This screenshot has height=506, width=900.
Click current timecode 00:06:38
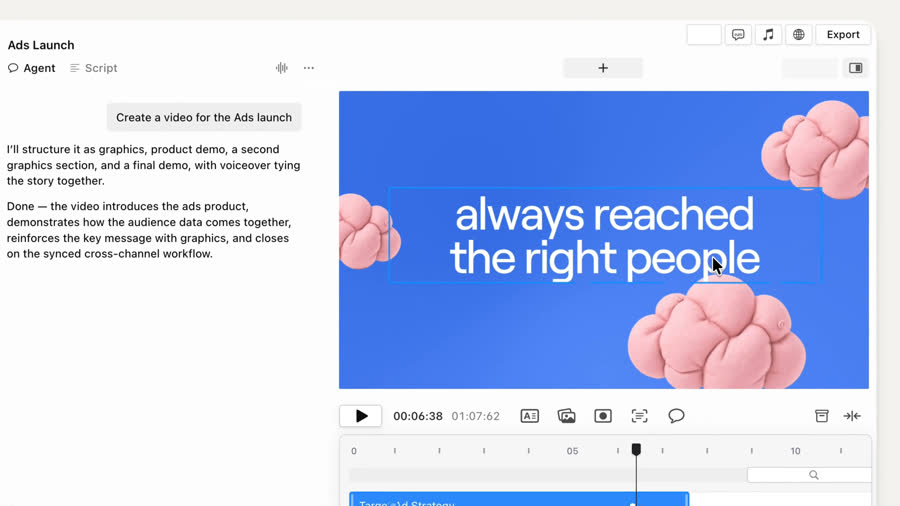pyautogui.click(x=418, y=416)
